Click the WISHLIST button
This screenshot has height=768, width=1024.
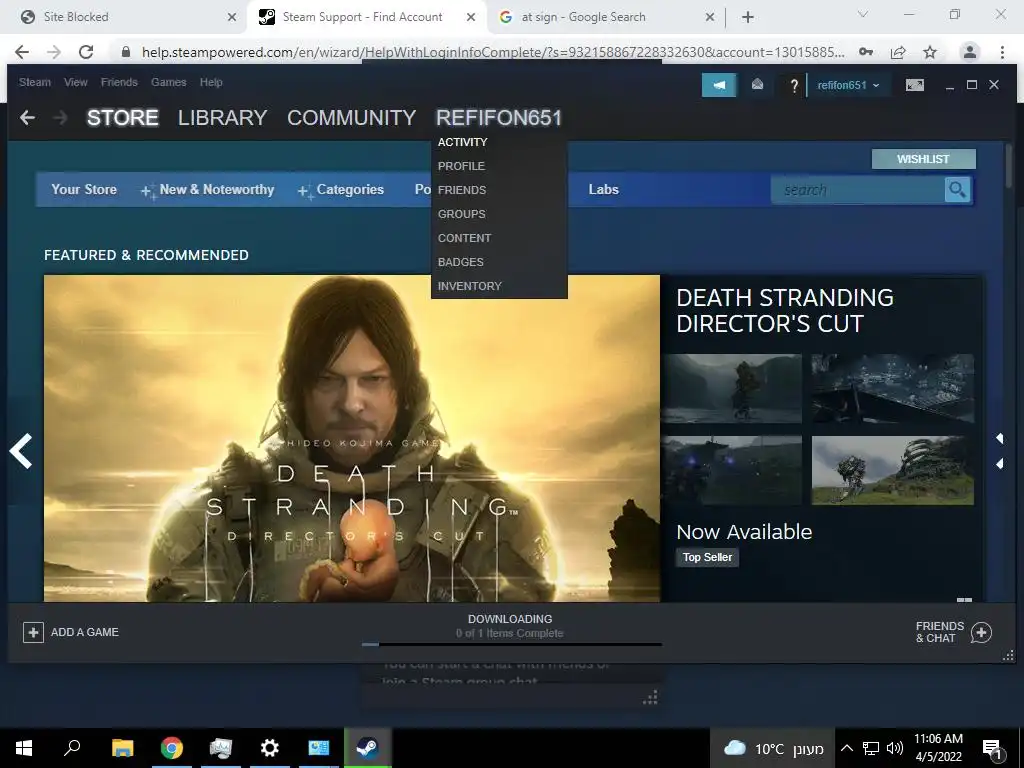923,159
